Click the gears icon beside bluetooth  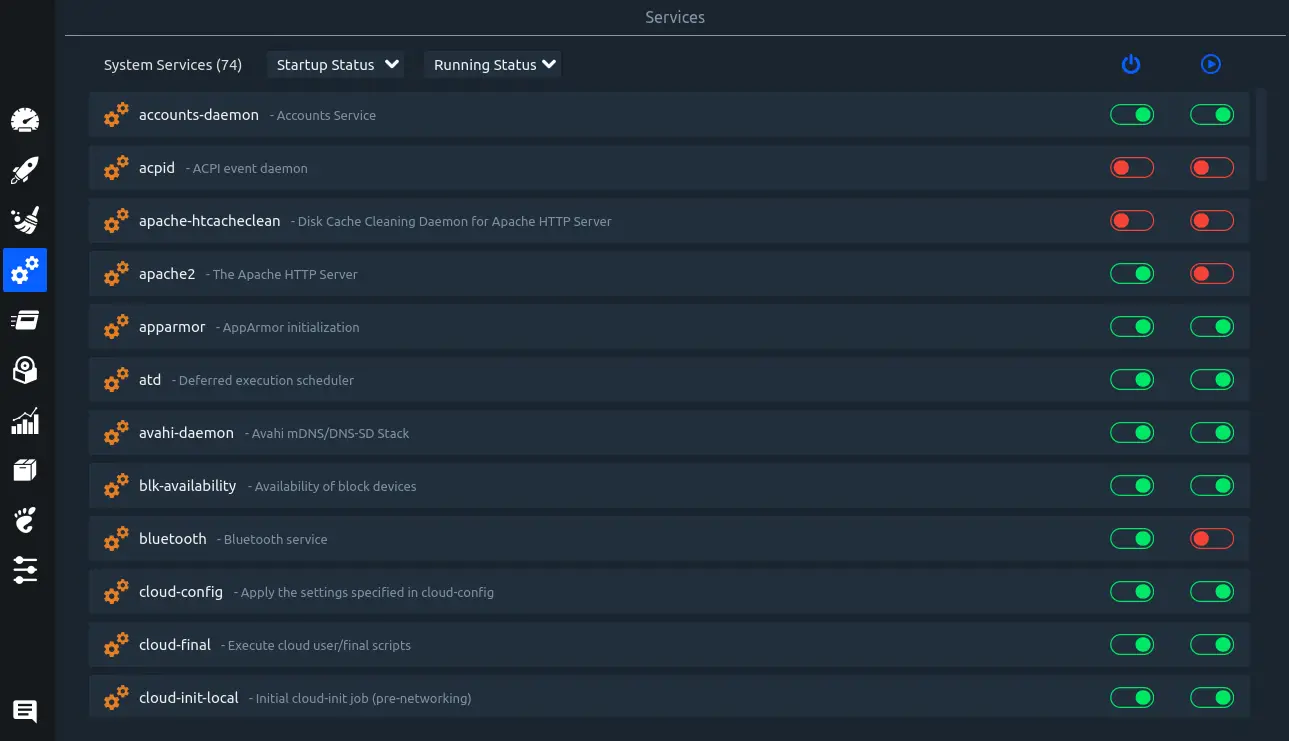point(116,539)
